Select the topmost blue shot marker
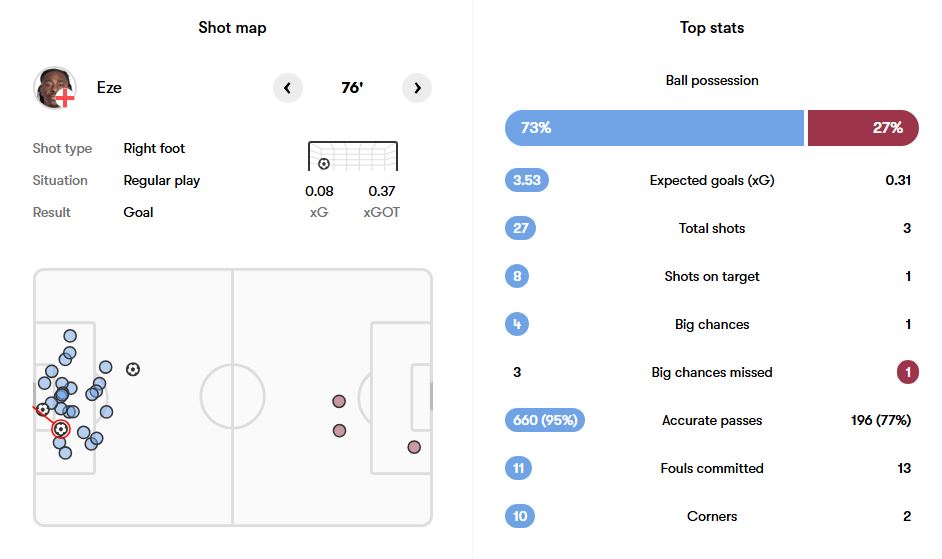The height and width of the screenshot is (559, 942). coord(70,336)
